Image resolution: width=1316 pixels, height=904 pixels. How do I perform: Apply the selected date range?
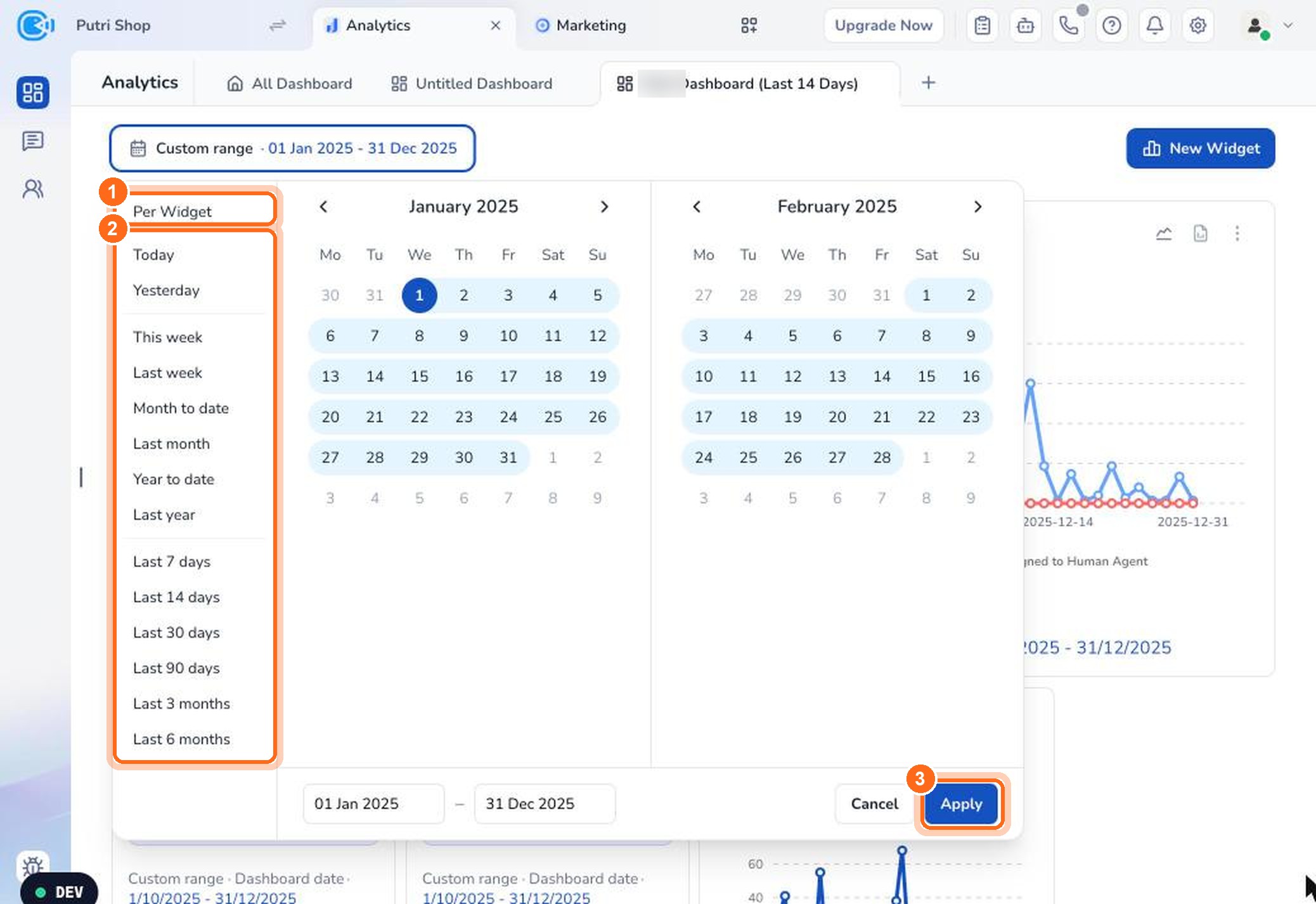(x=961, y=804)
